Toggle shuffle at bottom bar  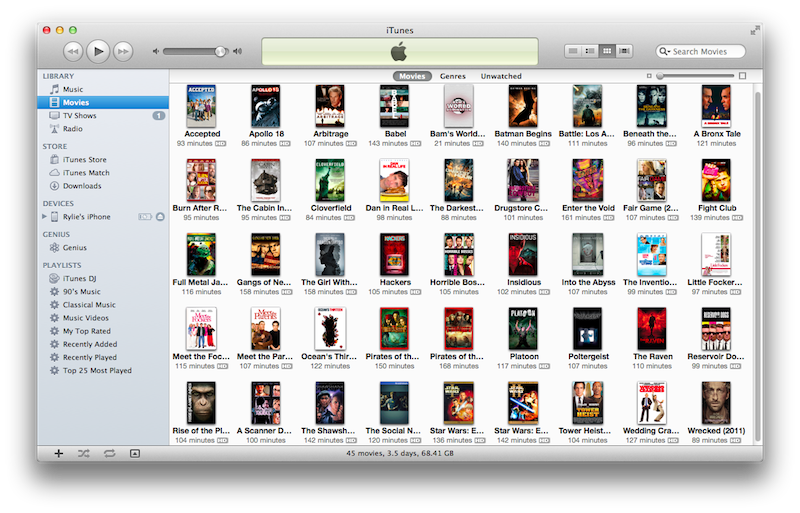84,453
